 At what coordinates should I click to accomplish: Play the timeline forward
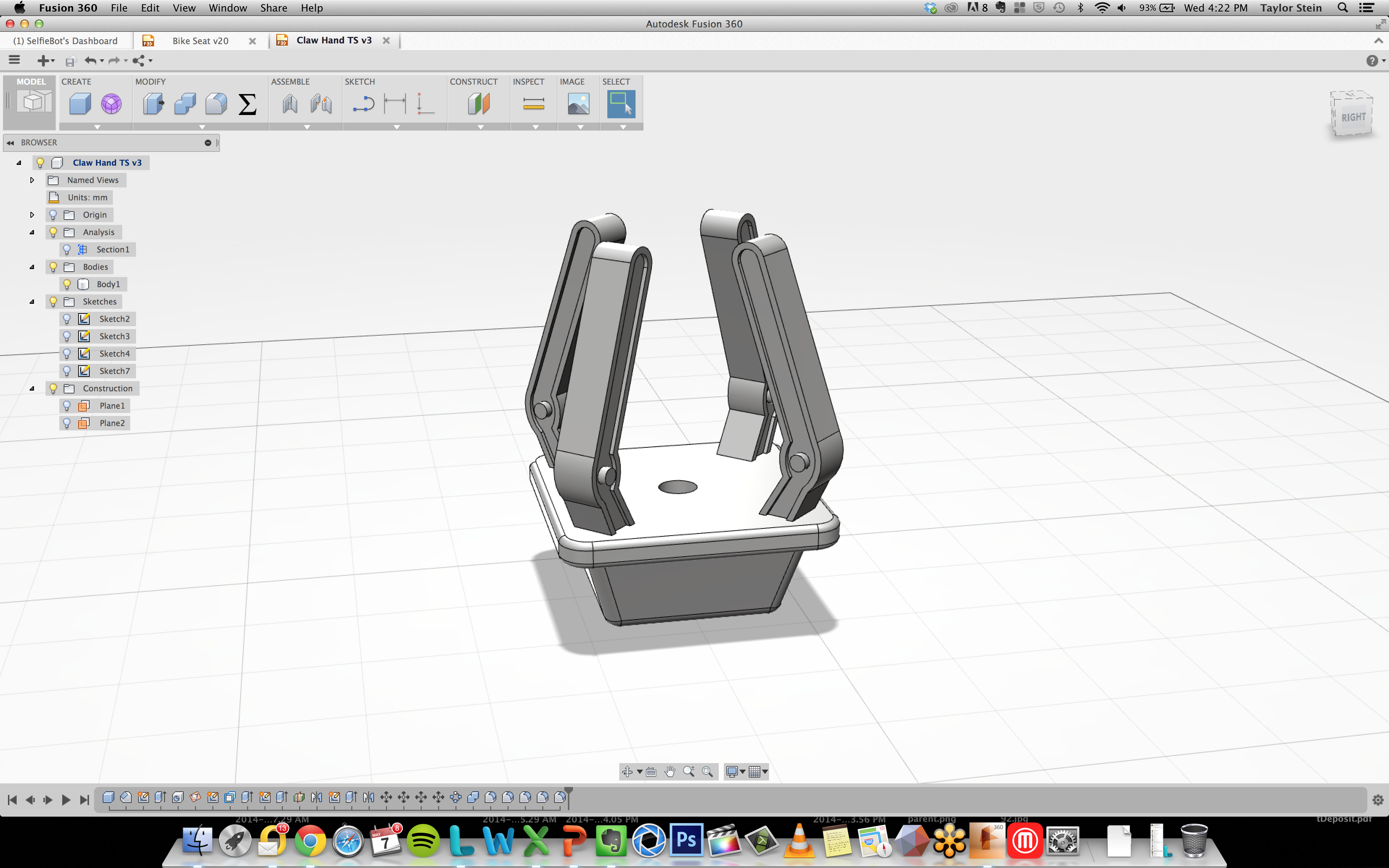coord(65,800)
